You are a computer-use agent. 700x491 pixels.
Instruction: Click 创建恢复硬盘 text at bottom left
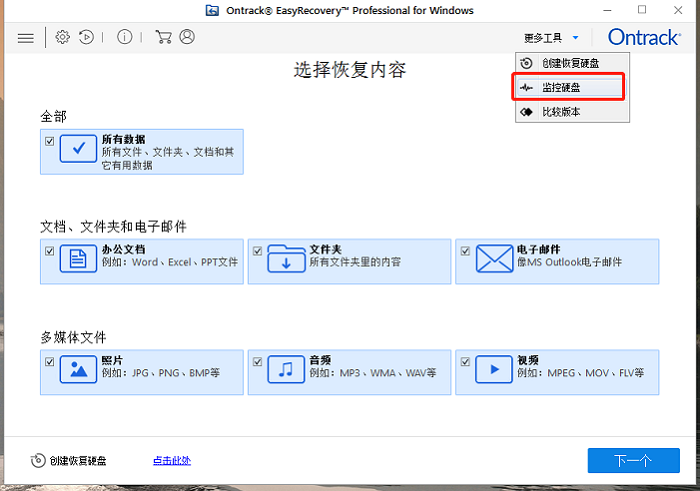tap(78, 461)
